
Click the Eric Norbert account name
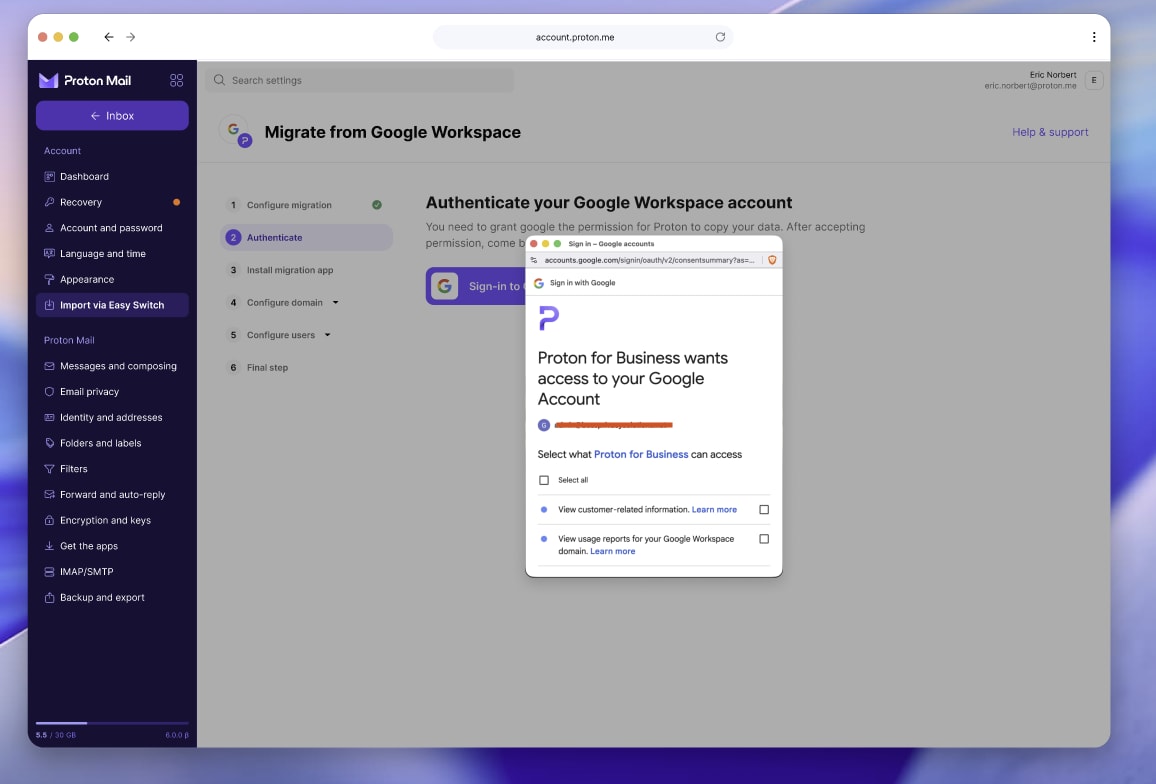coord(1053,74)
